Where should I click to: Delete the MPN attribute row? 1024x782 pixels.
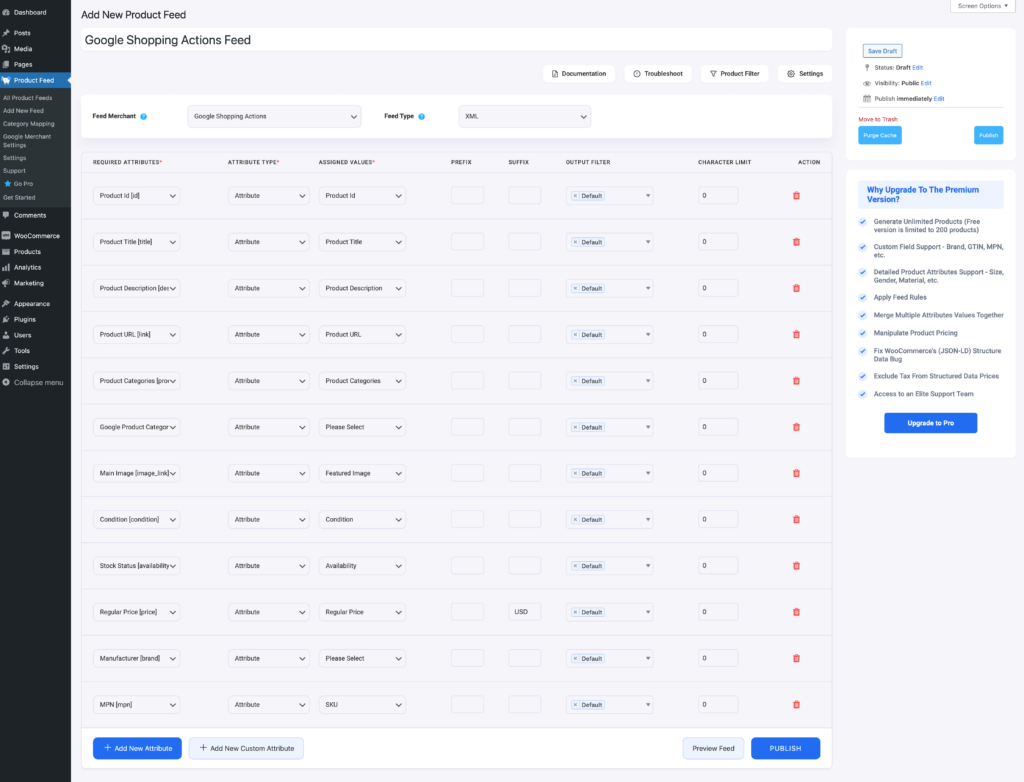(x=796, y=705)
